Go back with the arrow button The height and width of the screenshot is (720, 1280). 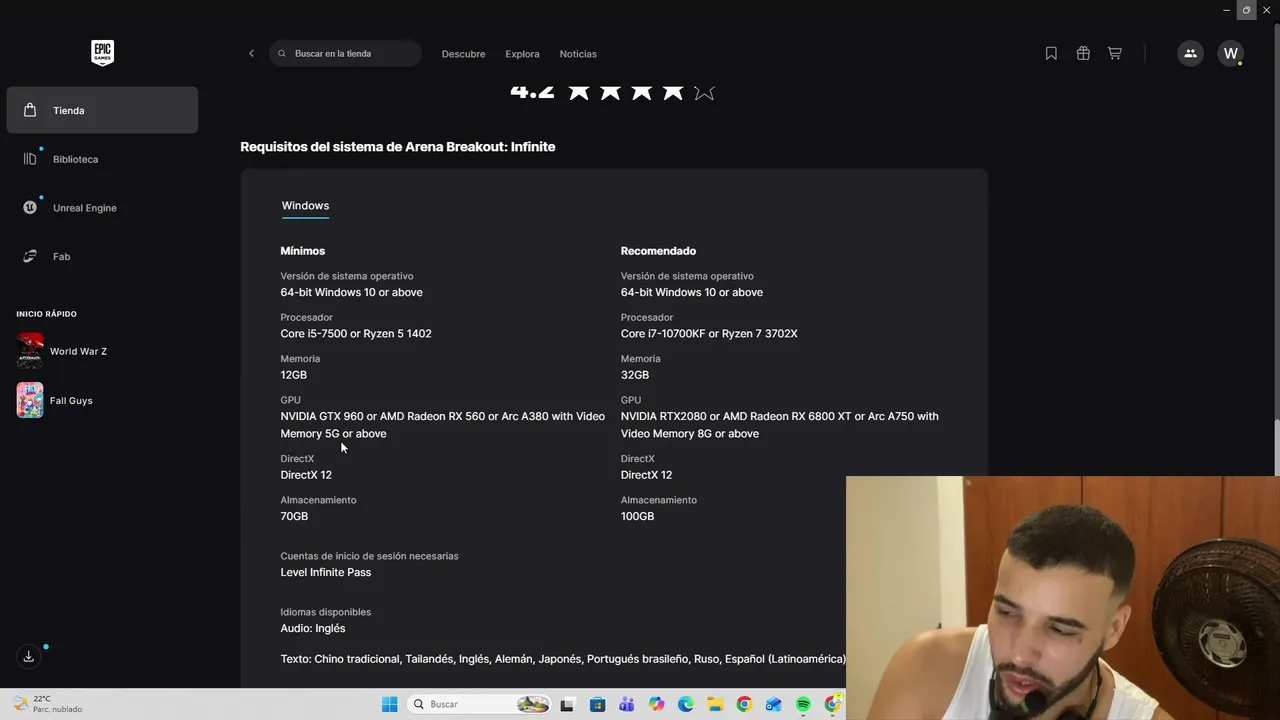(251, 54)
